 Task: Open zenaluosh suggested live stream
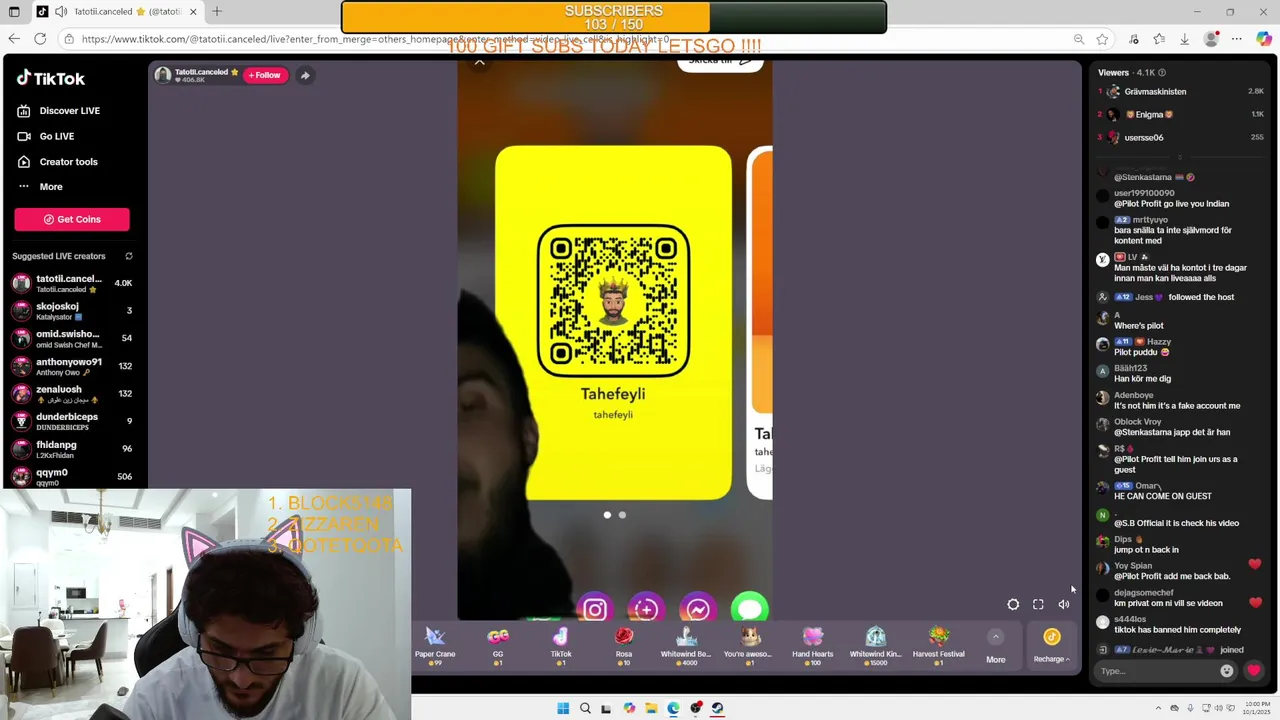point(72,394)
